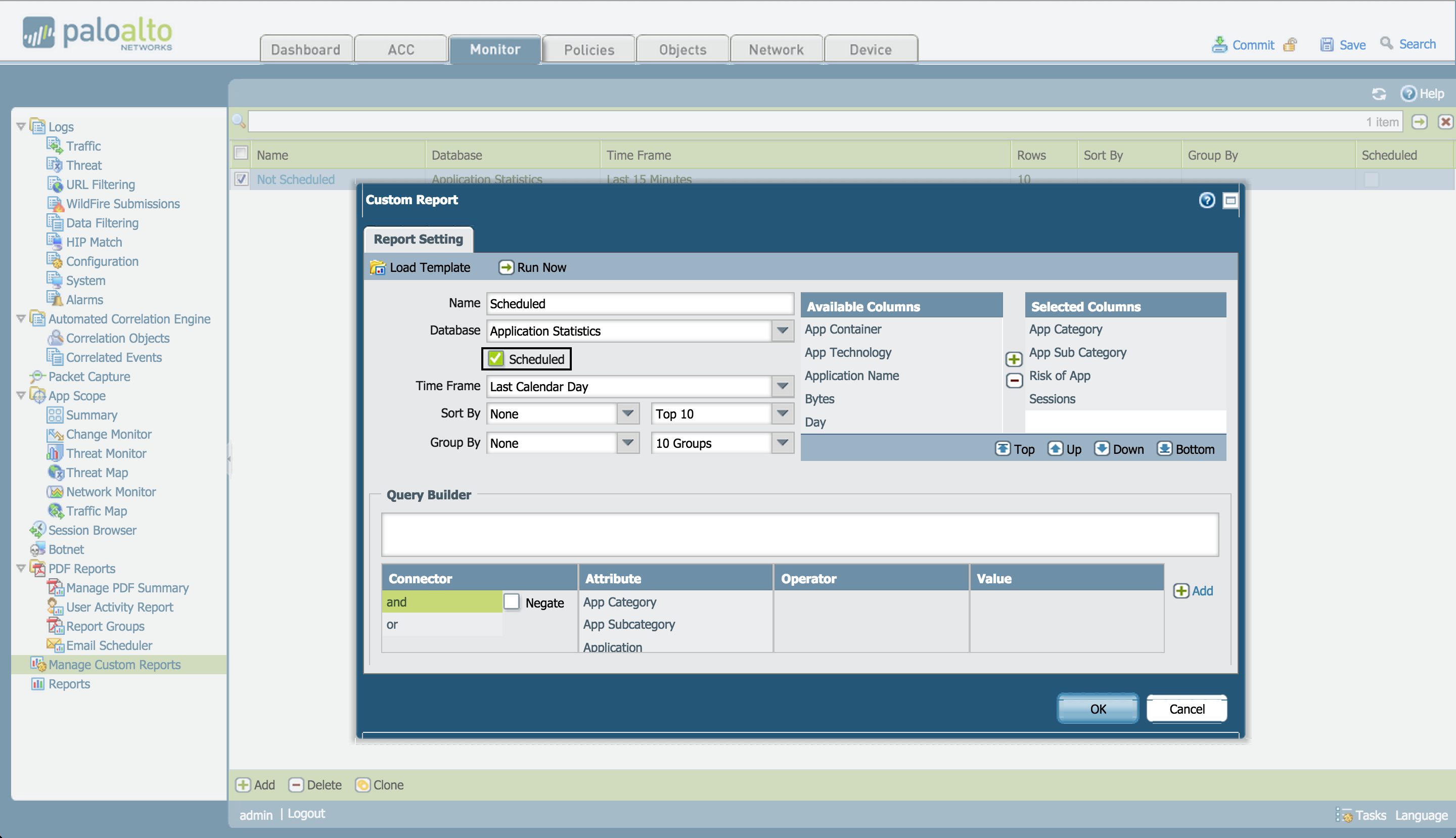Click the Custom Report help icon
The width and height of the screenshot is (1456, 838).
(1207, 200)
